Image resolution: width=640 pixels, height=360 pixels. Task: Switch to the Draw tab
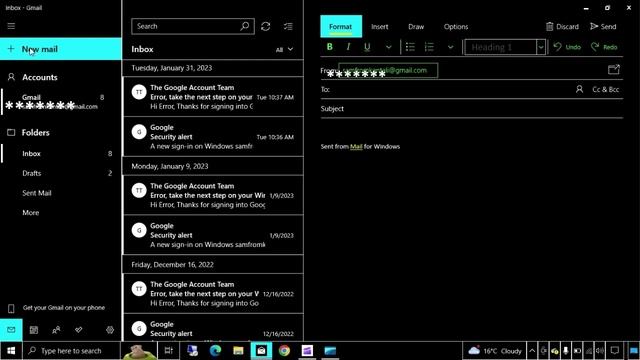click(x=416, y=27)
